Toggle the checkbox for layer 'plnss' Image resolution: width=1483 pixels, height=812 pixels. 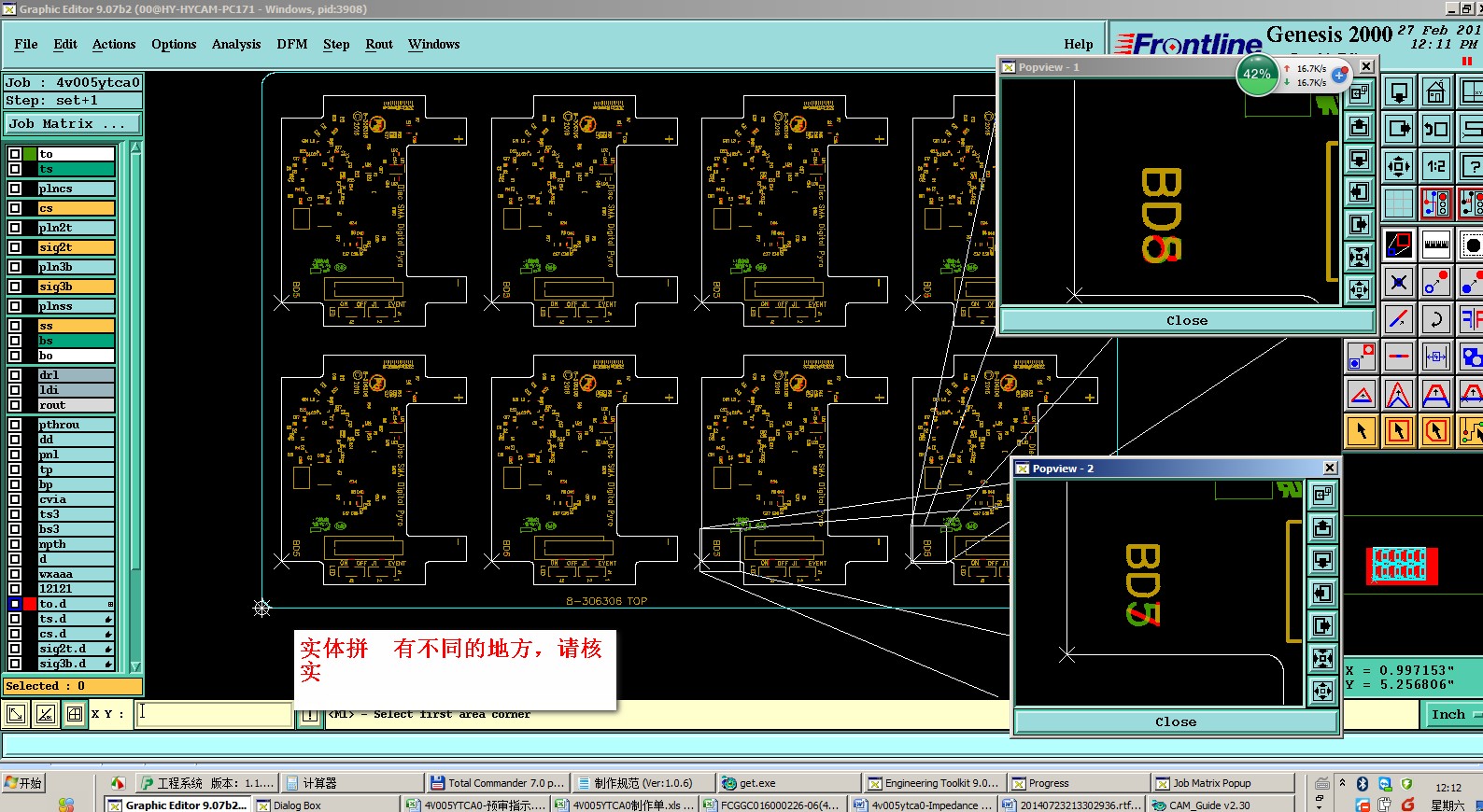pyautogui.click(x=15, y=306)
